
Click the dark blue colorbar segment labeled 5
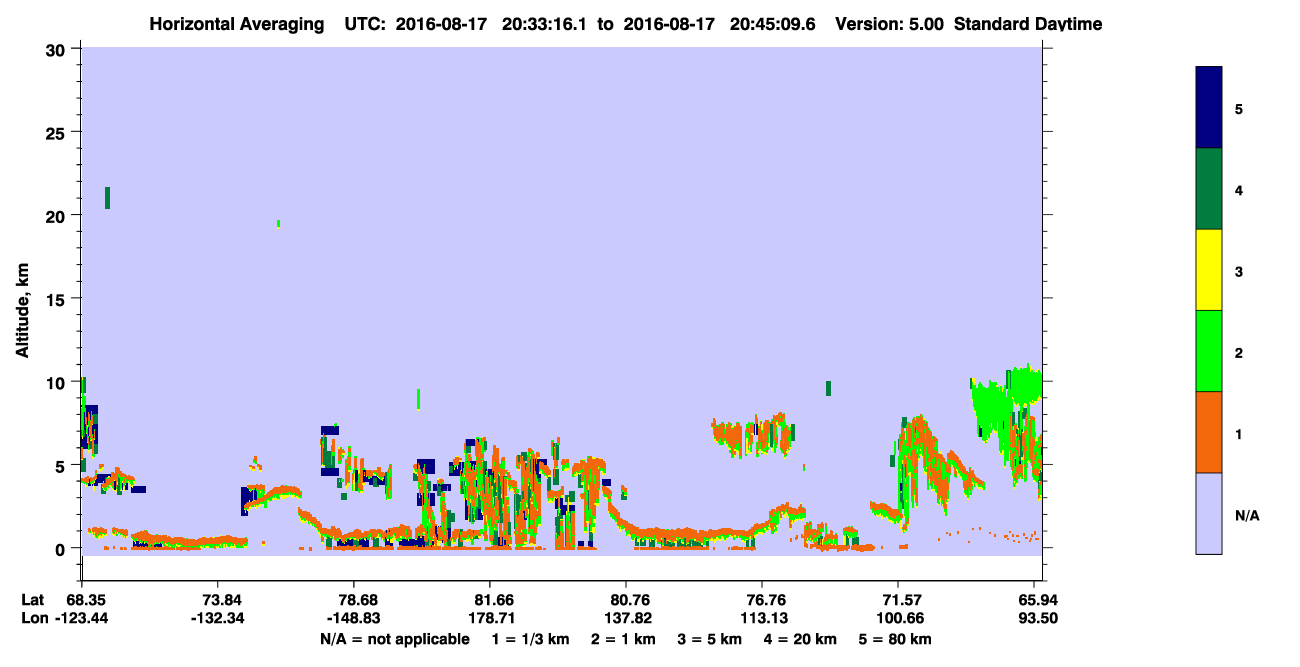point(1209,108)
